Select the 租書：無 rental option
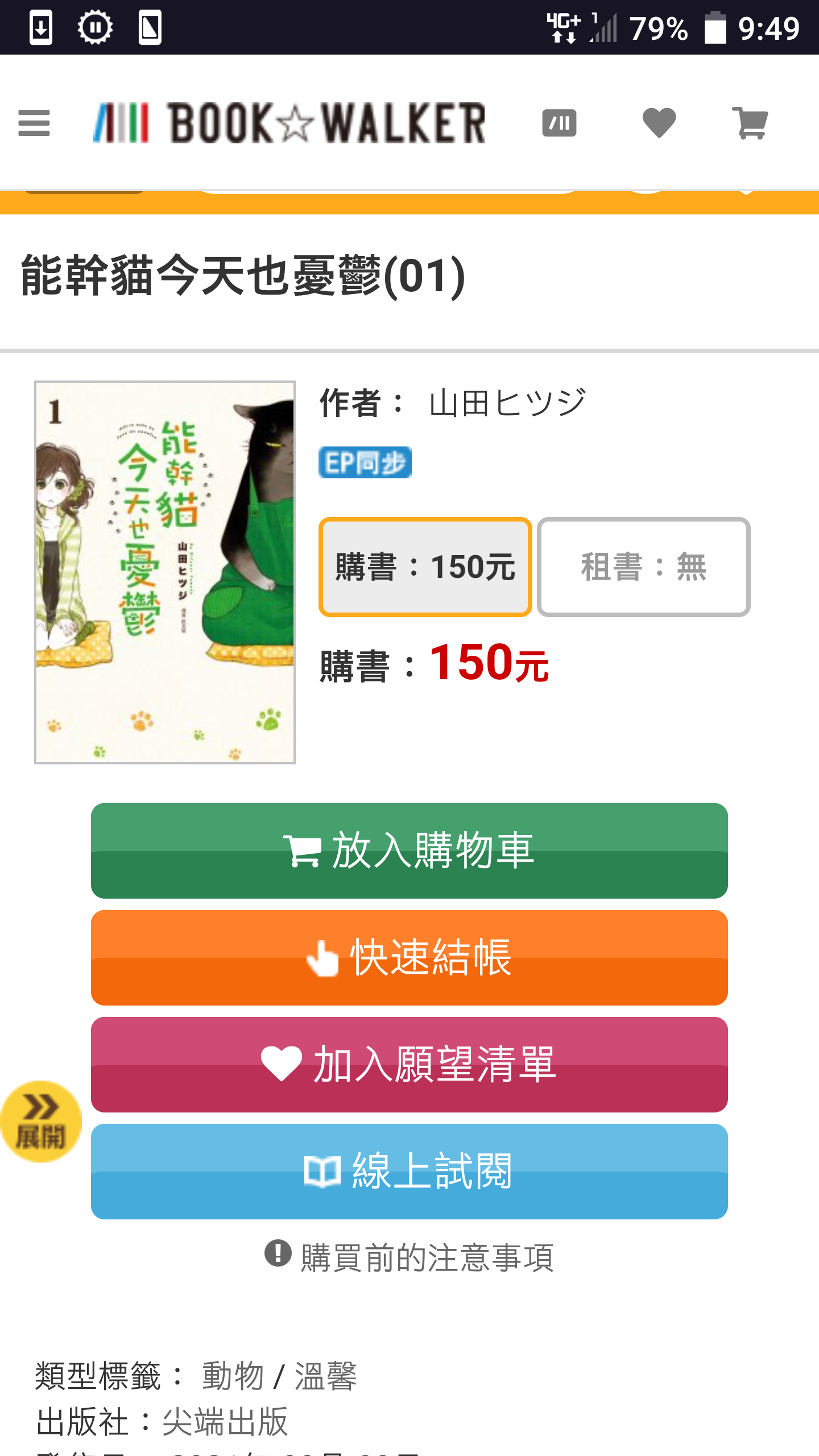The image size is (819, 1456). pos(644,567)
